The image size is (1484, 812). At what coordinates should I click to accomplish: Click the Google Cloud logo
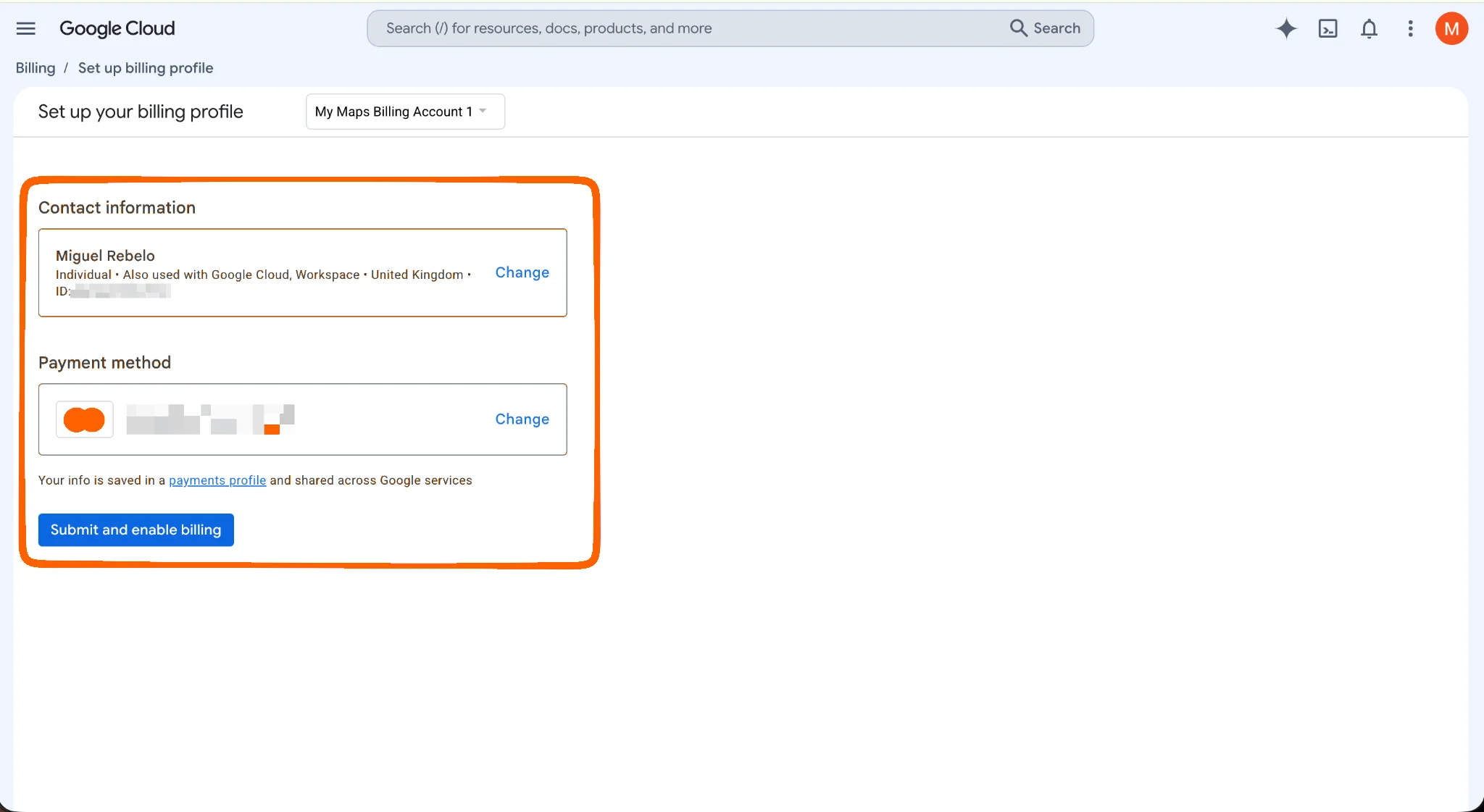(117, 28)
